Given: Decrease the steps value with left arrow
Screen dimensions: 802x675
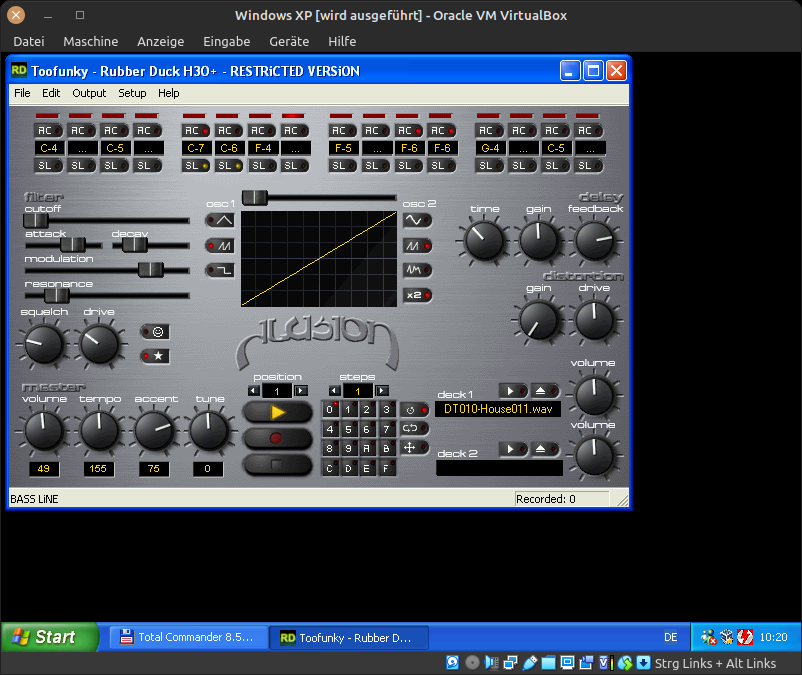Looking at the screenshot, I should [336, 391].
